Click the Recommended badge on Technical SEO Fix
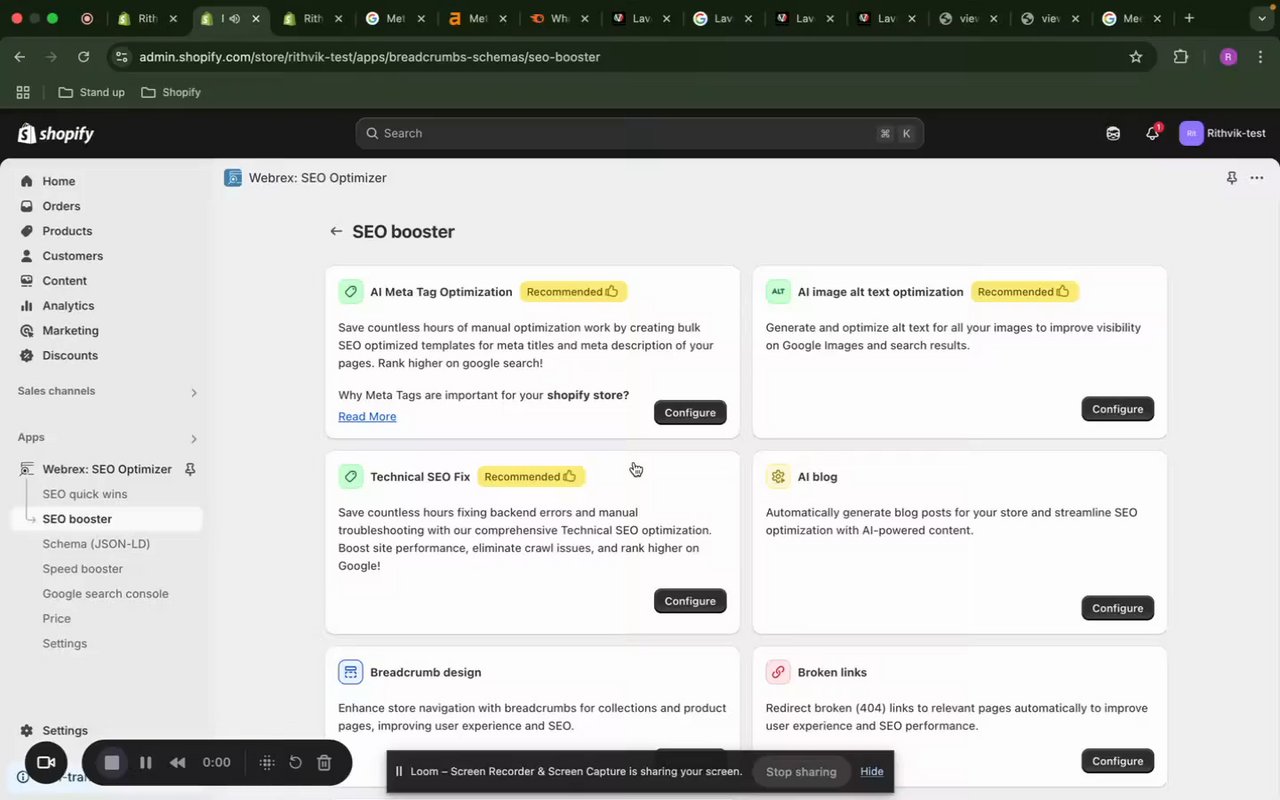 [531, 477]
